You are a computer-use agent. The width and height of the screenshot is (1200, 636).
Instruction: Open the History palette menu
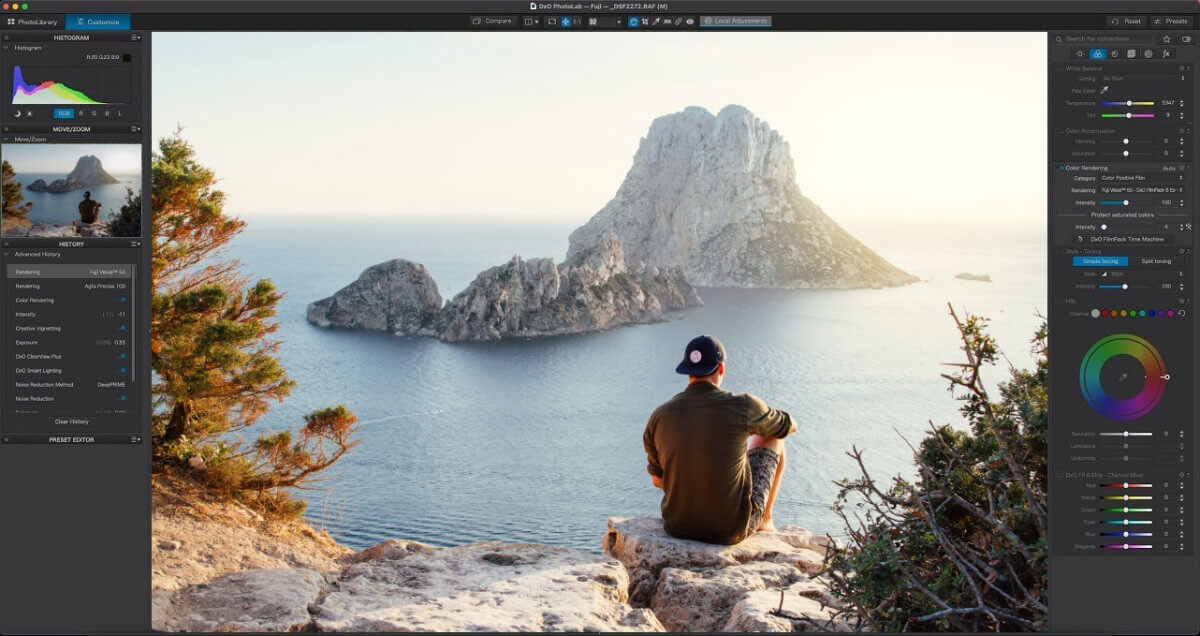point(136,244)
